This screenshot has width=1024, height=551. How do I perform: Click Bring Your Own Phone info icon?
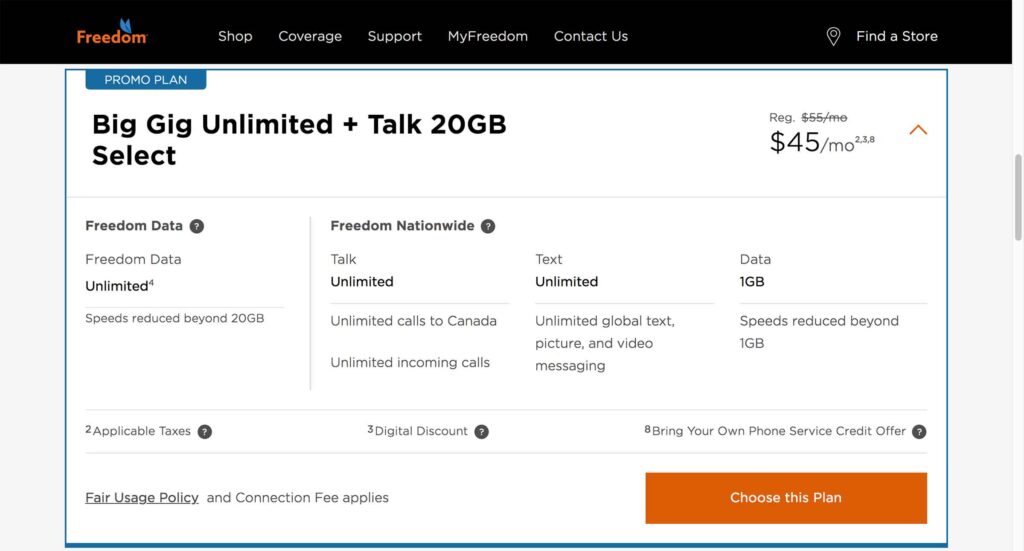tap(919, 432)
